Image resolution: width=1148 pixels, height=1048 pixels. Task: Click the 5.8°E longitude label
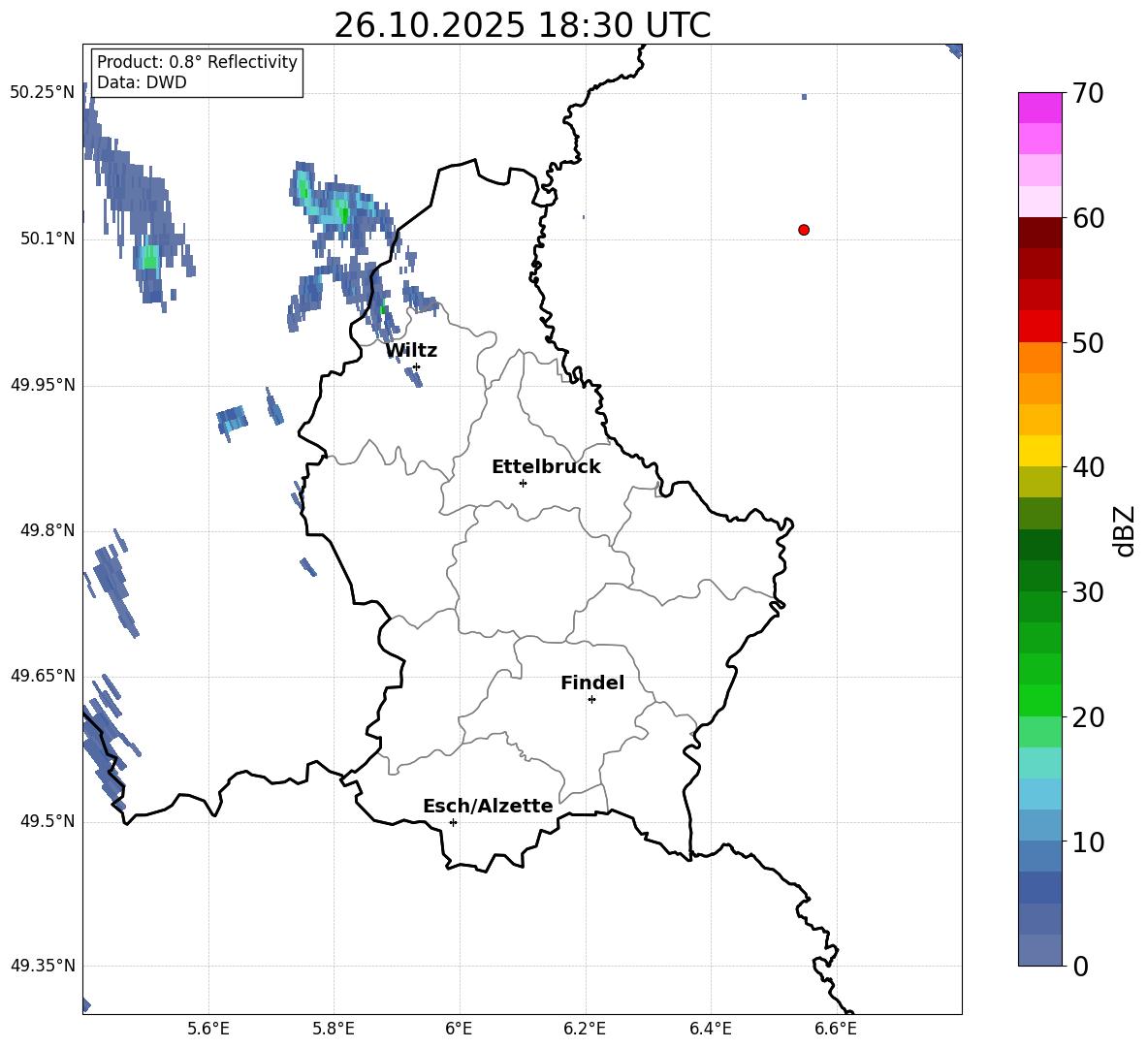334,1029
